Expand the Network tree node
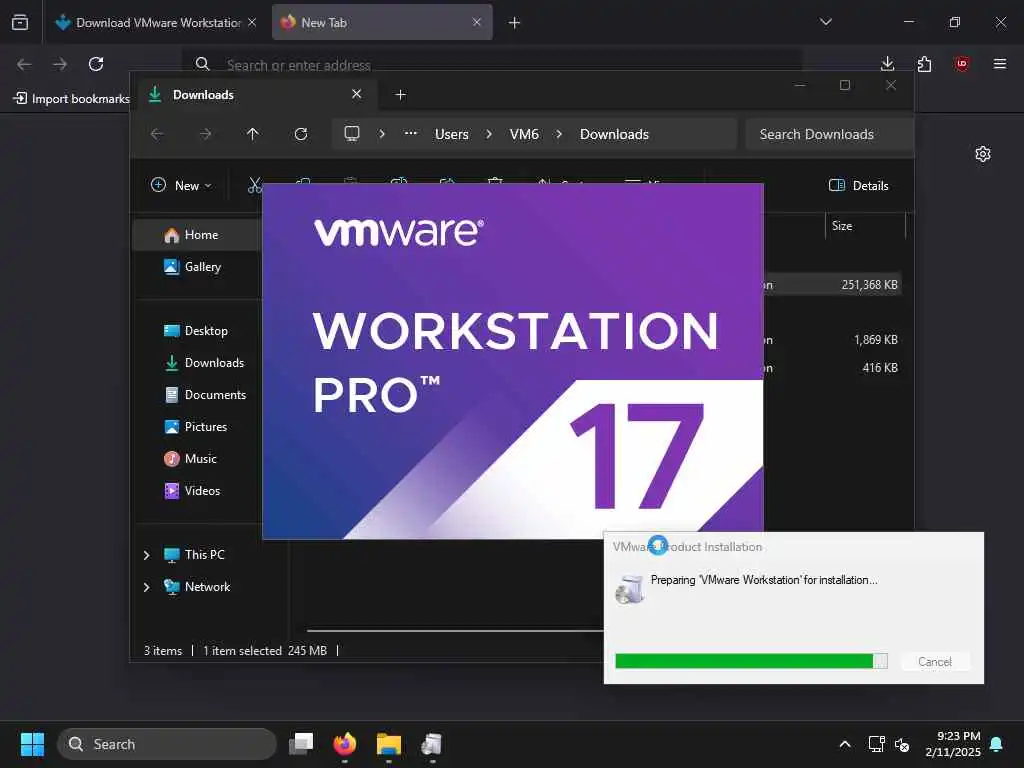The image size is (1024, 768). click(x=146, y=587)
